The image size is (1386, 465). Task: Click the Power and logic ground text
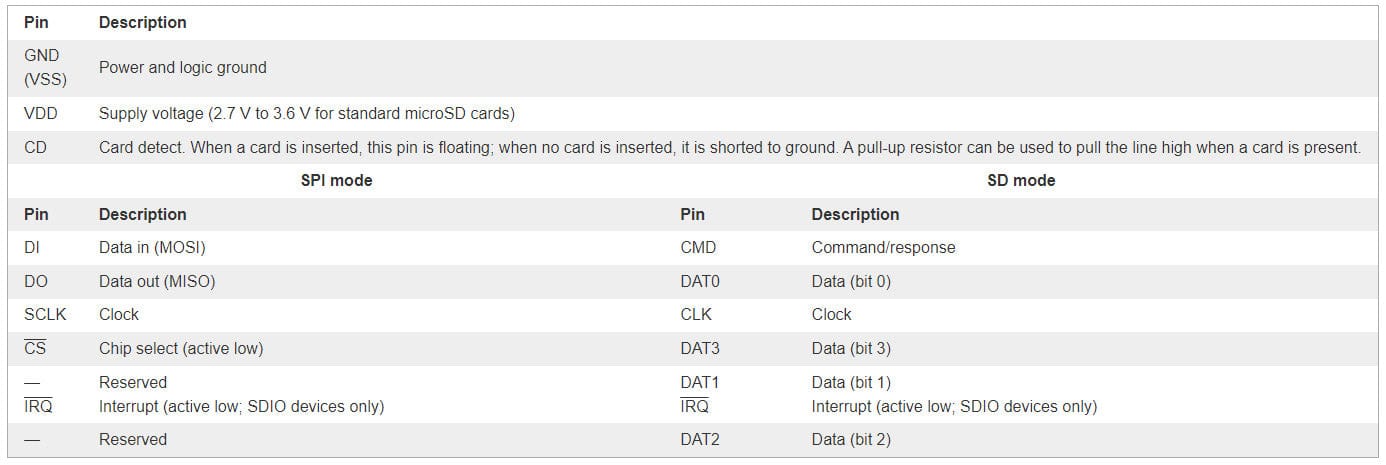(x=182, y=67)
